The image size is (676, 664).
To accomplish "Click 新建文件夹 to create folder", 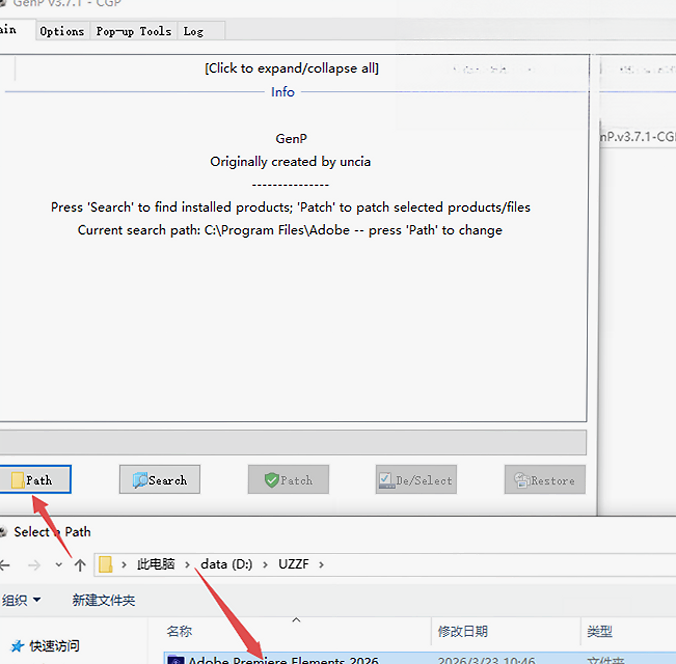I will (x=103, y=600).
